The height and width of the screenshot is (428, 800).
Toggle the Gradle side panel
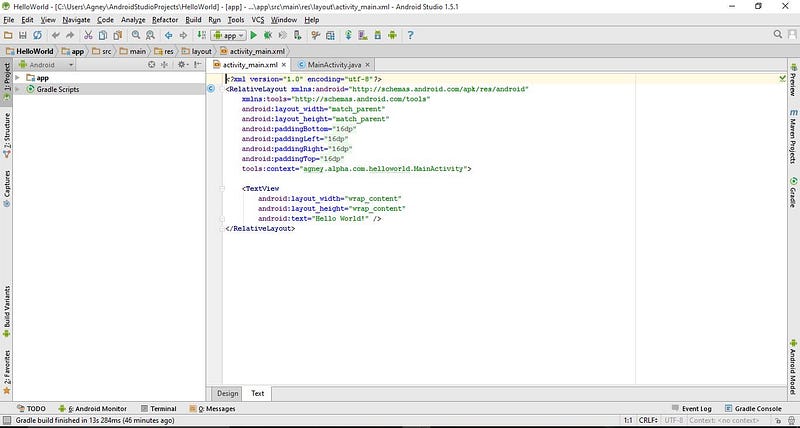[793, 192]
